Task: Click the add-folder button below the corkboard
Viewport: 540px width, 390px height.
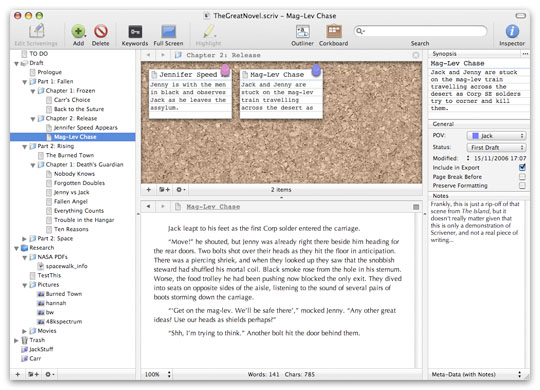Action: (164, 189)
